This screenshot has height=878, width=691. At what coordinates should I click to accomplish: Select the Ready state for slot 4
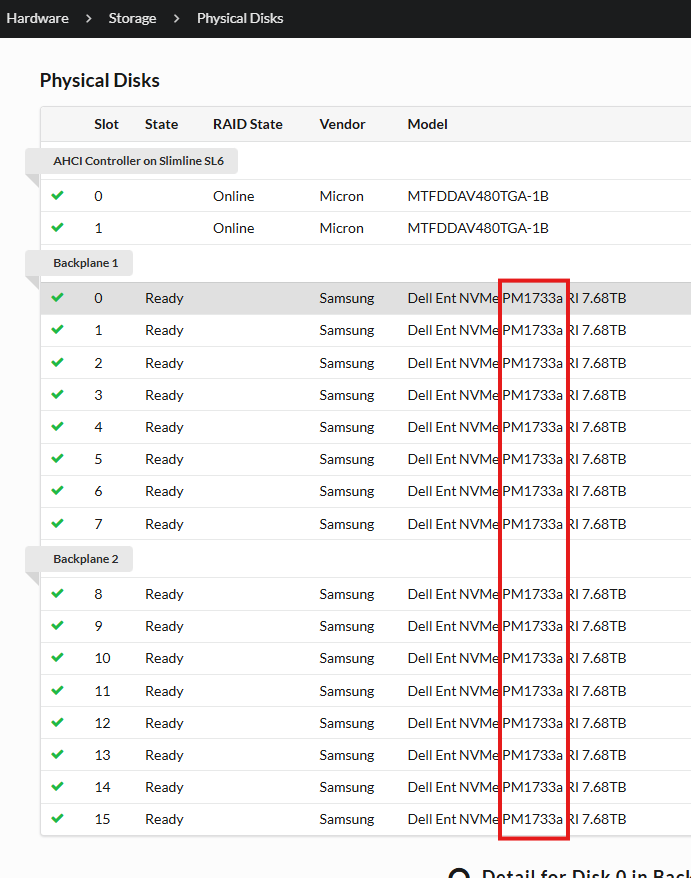point(164,427)
